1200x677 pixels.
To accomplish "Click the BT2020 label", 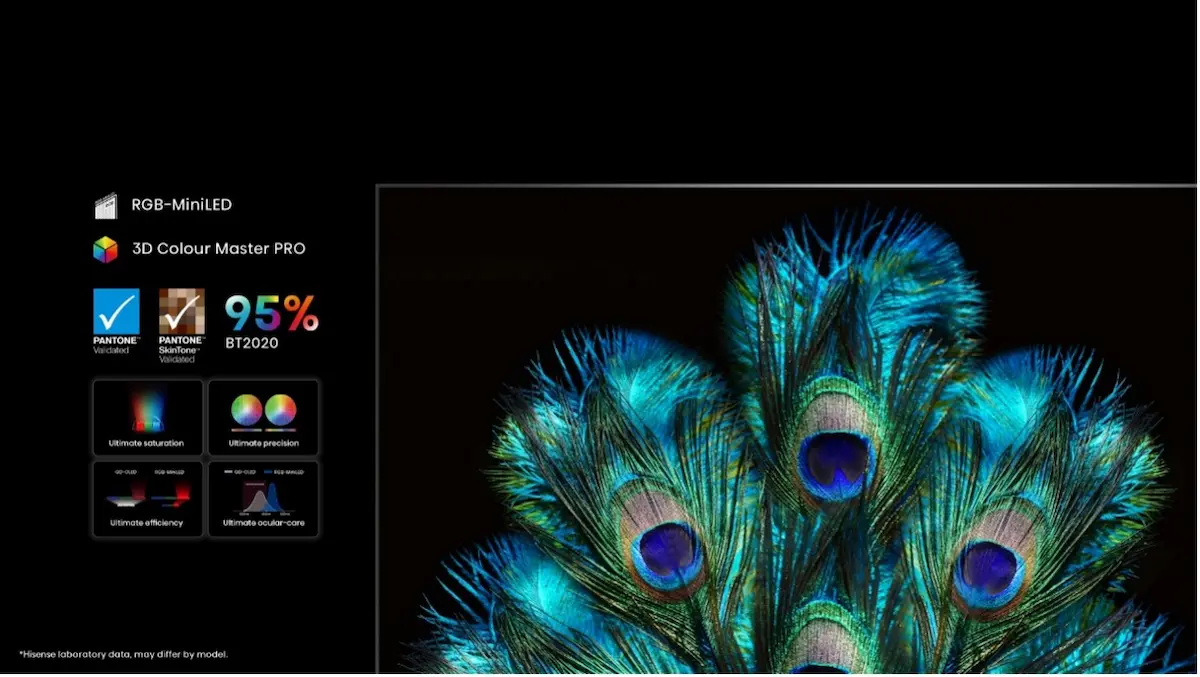I will coord(251,343).
